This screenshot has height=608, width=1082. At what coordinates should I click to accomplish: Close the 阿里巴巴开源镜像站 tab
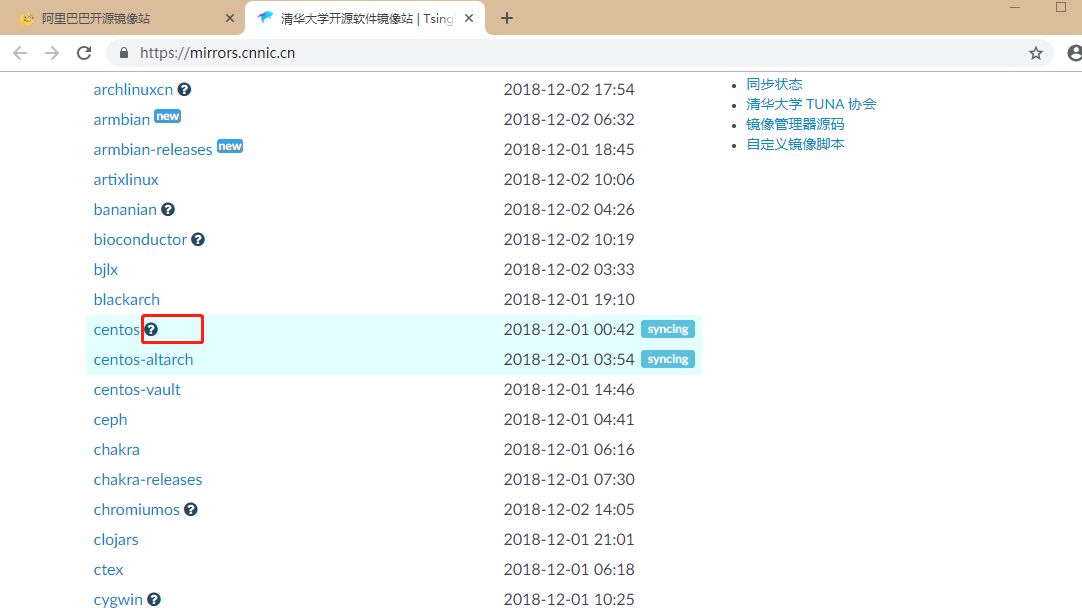click(x=230, y=19)
